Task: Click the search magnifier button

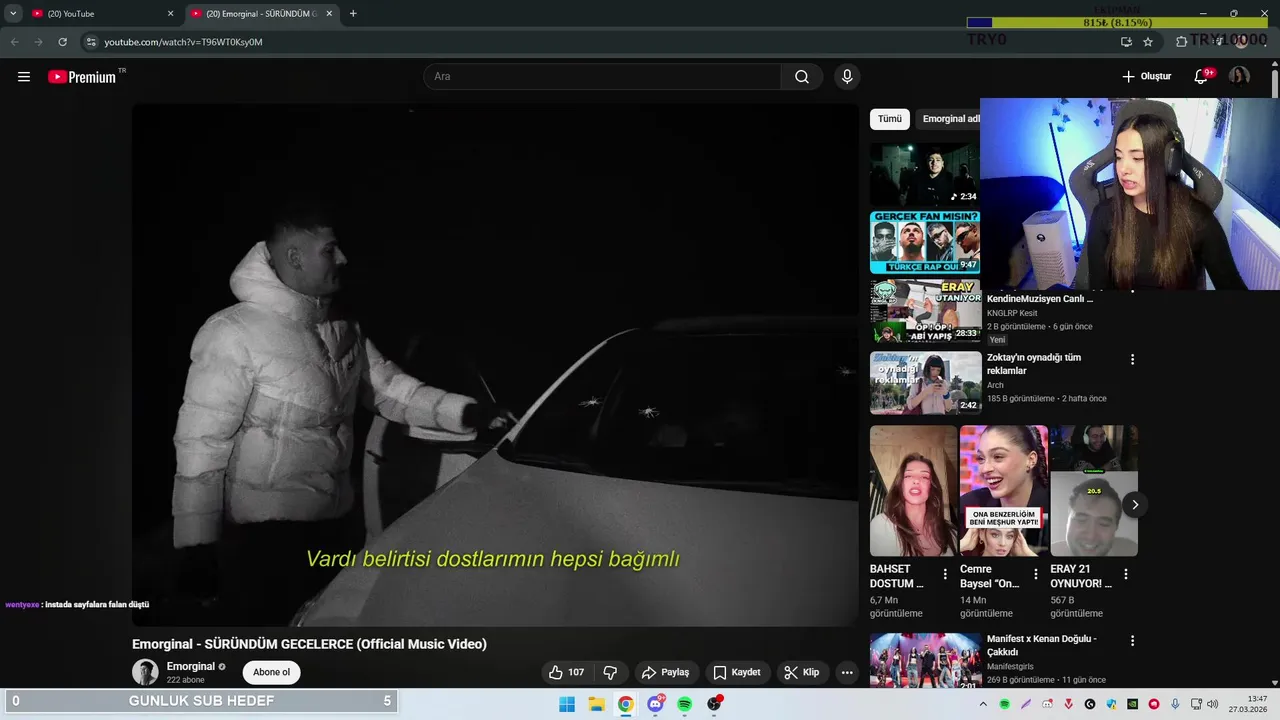Action: [802, 77]
